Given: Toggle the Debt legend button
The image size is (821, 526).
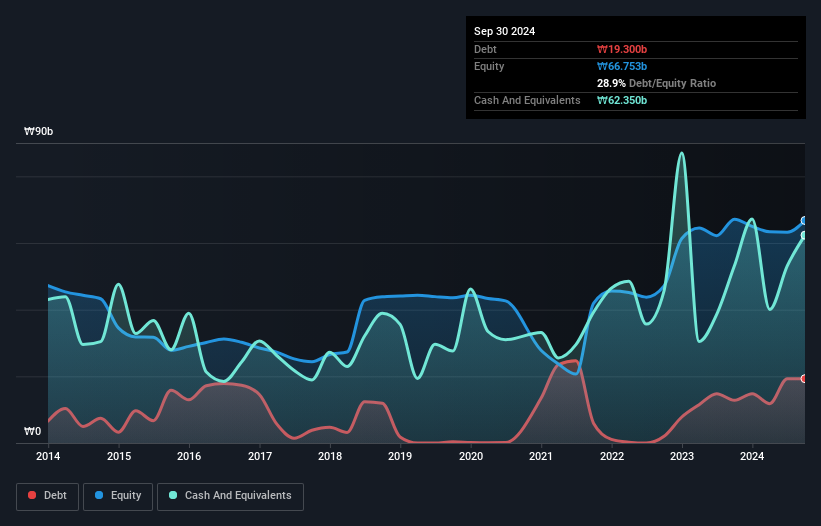Looking at the screenshot, I should [x=48, y=496].
